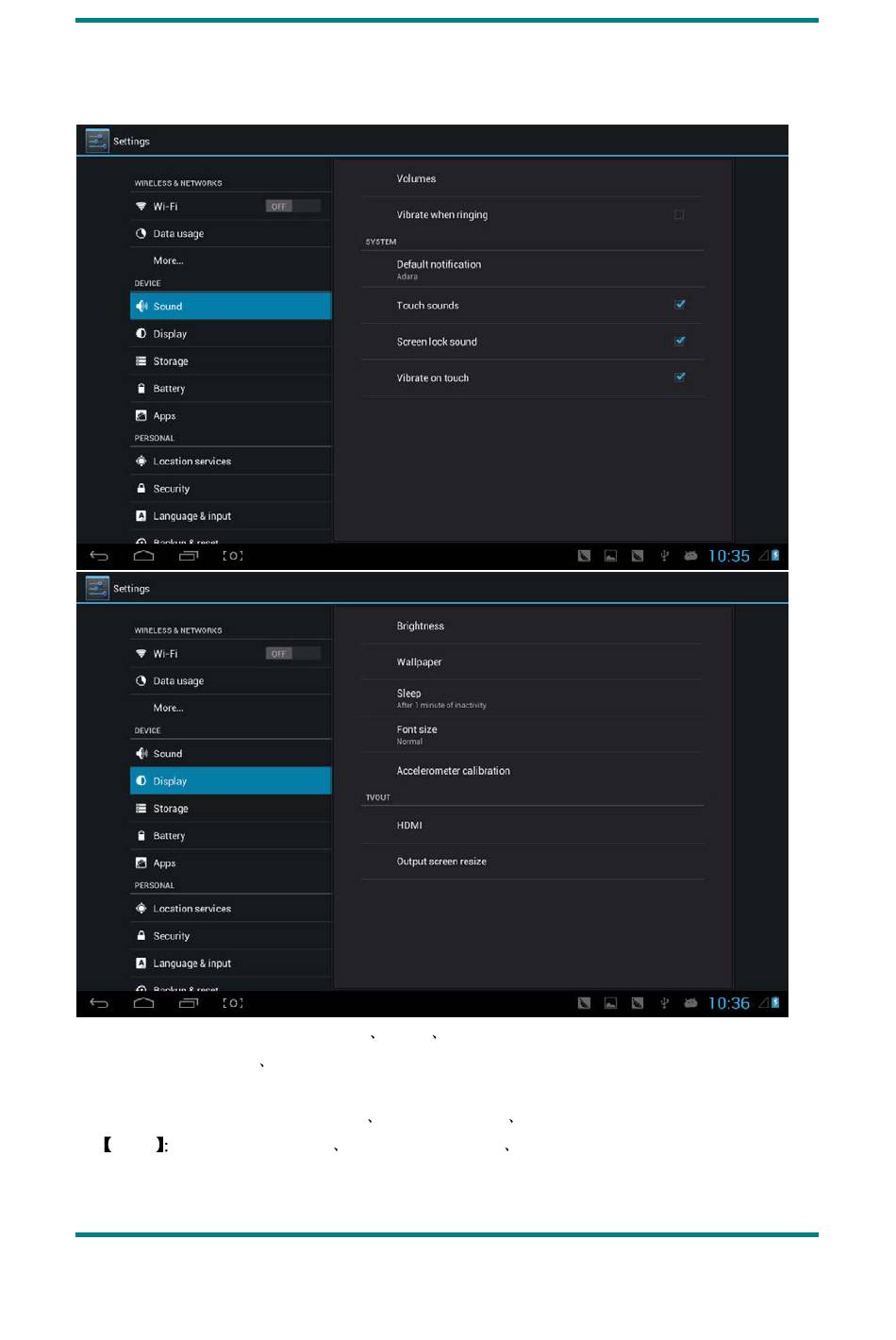Open the HDMI setting under TVOUT
This screenshot has width=896, height=1340.
pos(532,825)
